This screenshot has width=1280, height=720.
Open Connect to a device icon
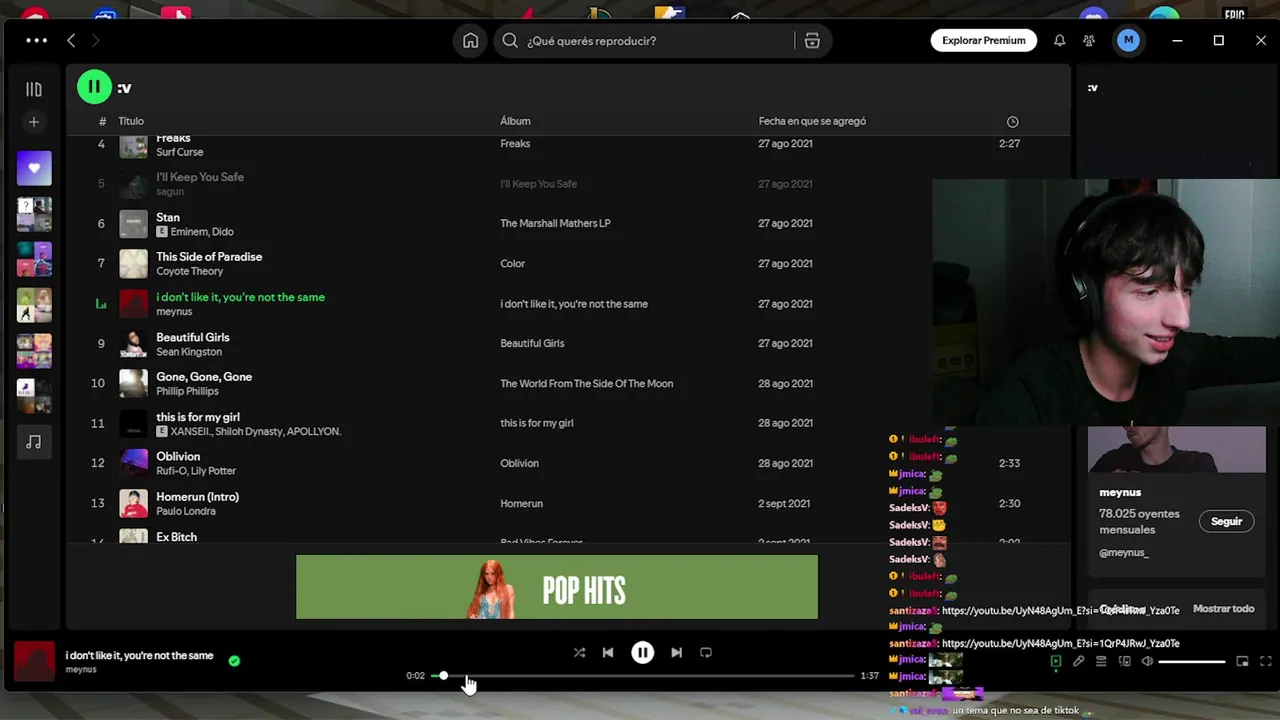click(1124, 661)
